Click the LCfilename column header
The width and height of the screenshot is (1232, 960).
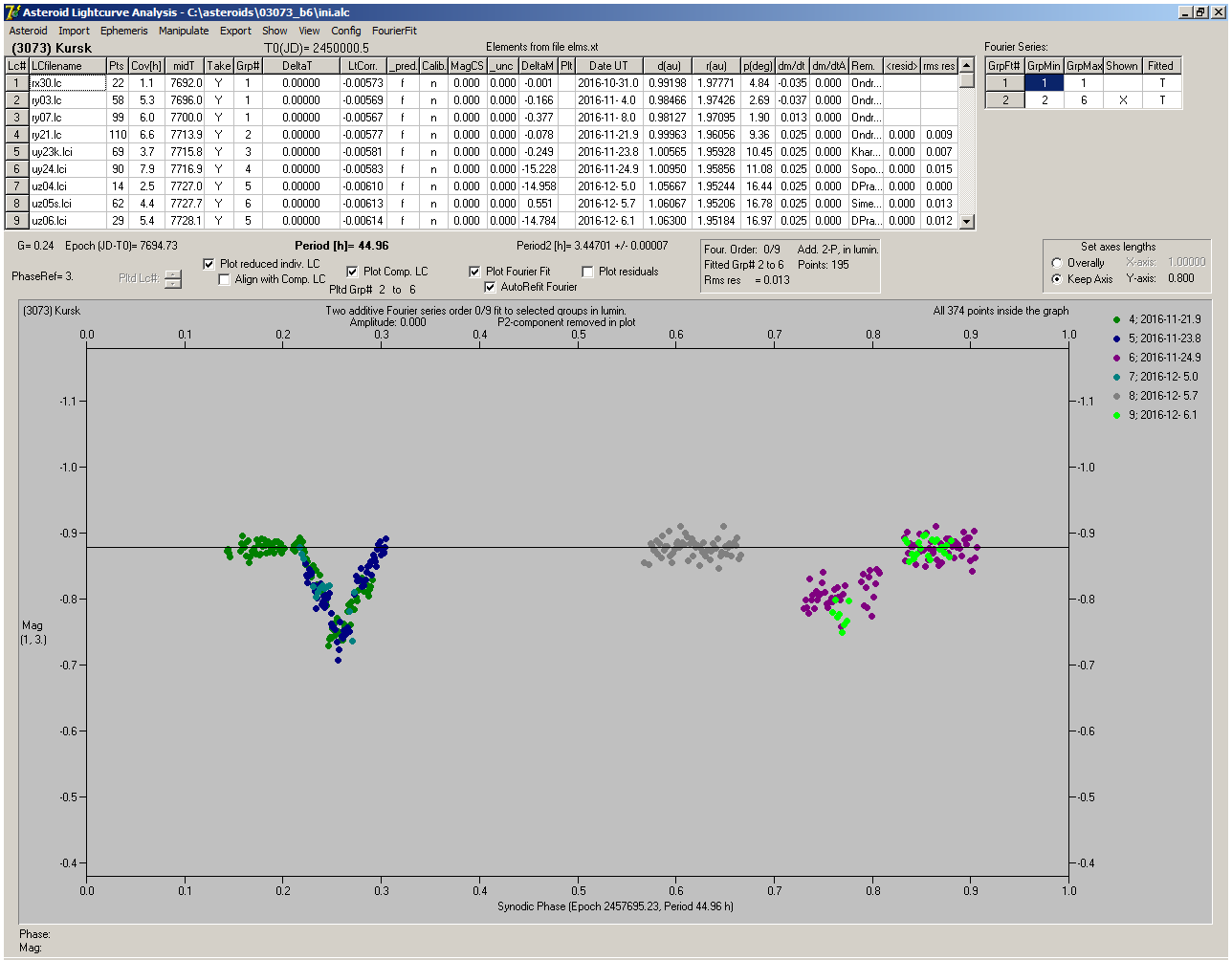pyautogui.click(x=67, y=66)
